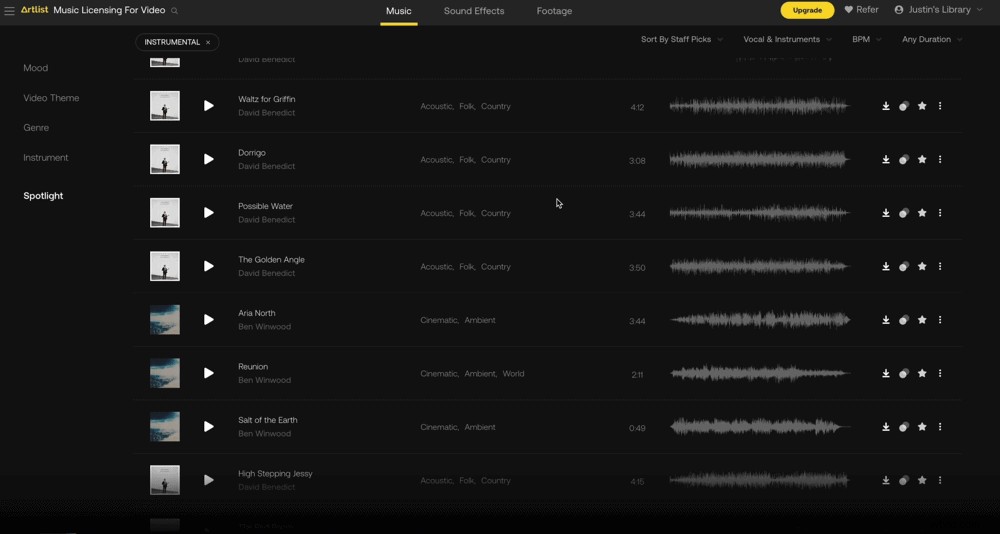Play the Dorrigo track
This screenshot has width=1000, height=534.
point(209,159)
